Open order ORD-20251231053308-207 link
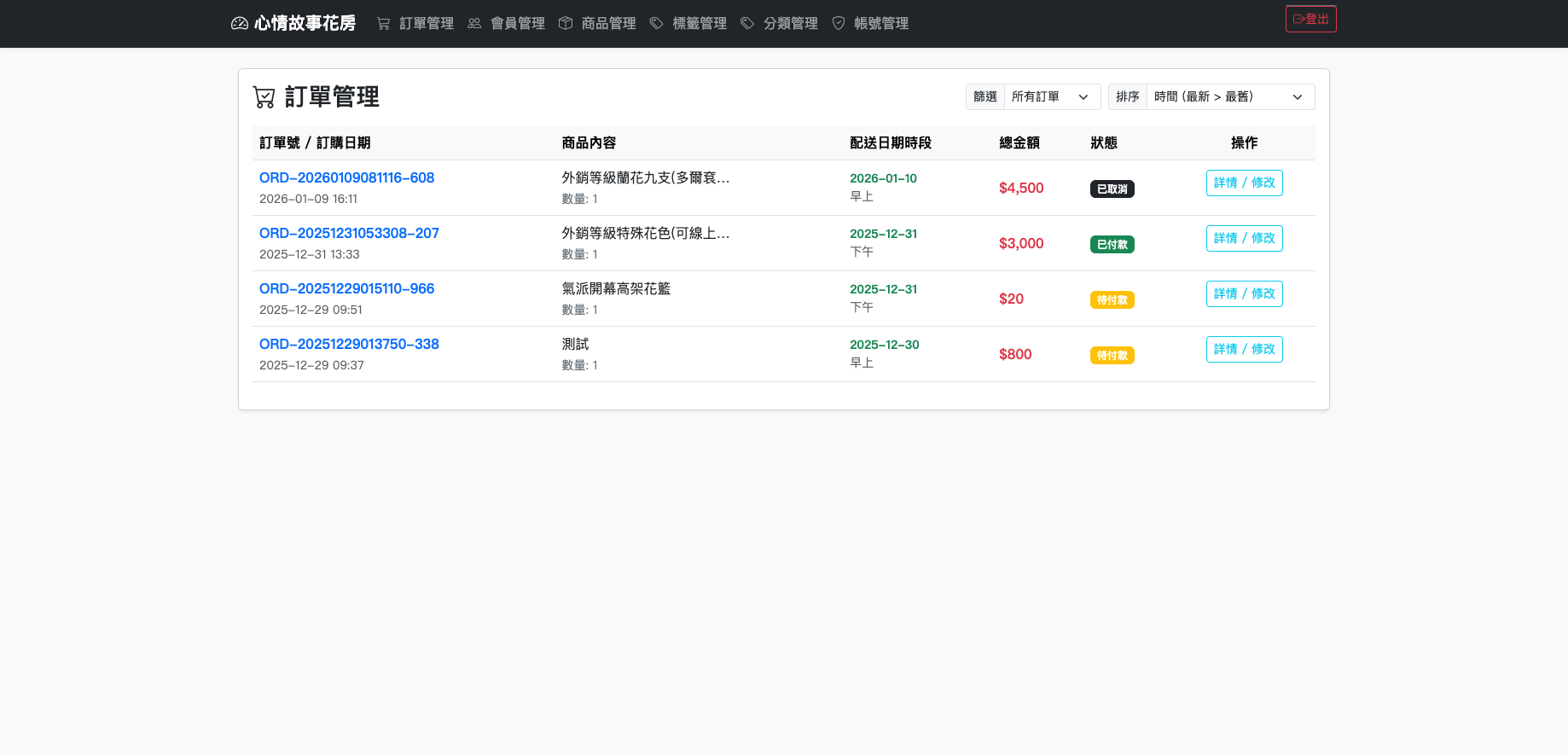Image resolution: width=1568 pixels, height=755 pixels. pyautogui.click(x=349, y=233)
